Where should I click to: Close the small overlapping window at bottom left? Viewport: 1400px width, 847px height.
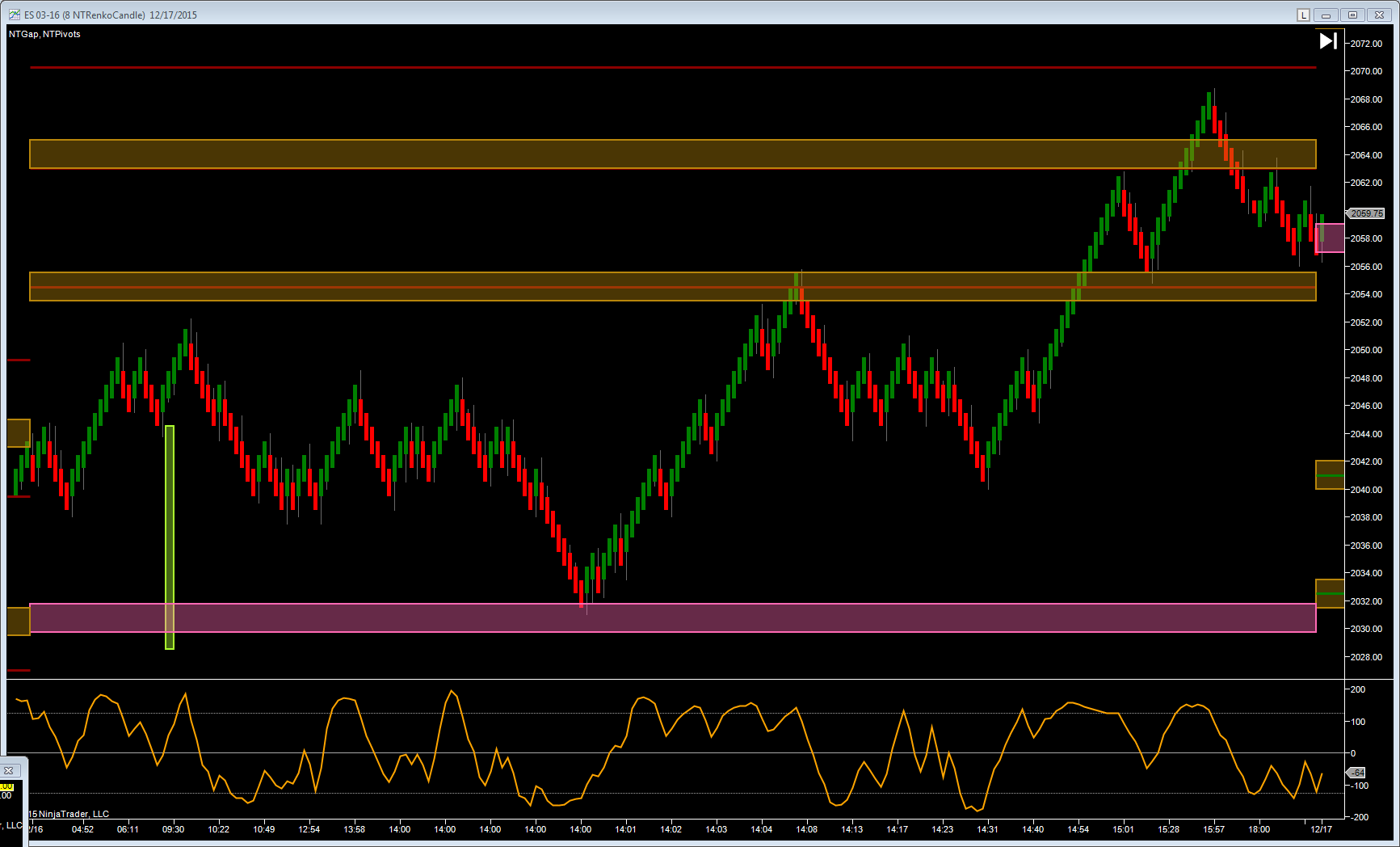click(9, 770)
